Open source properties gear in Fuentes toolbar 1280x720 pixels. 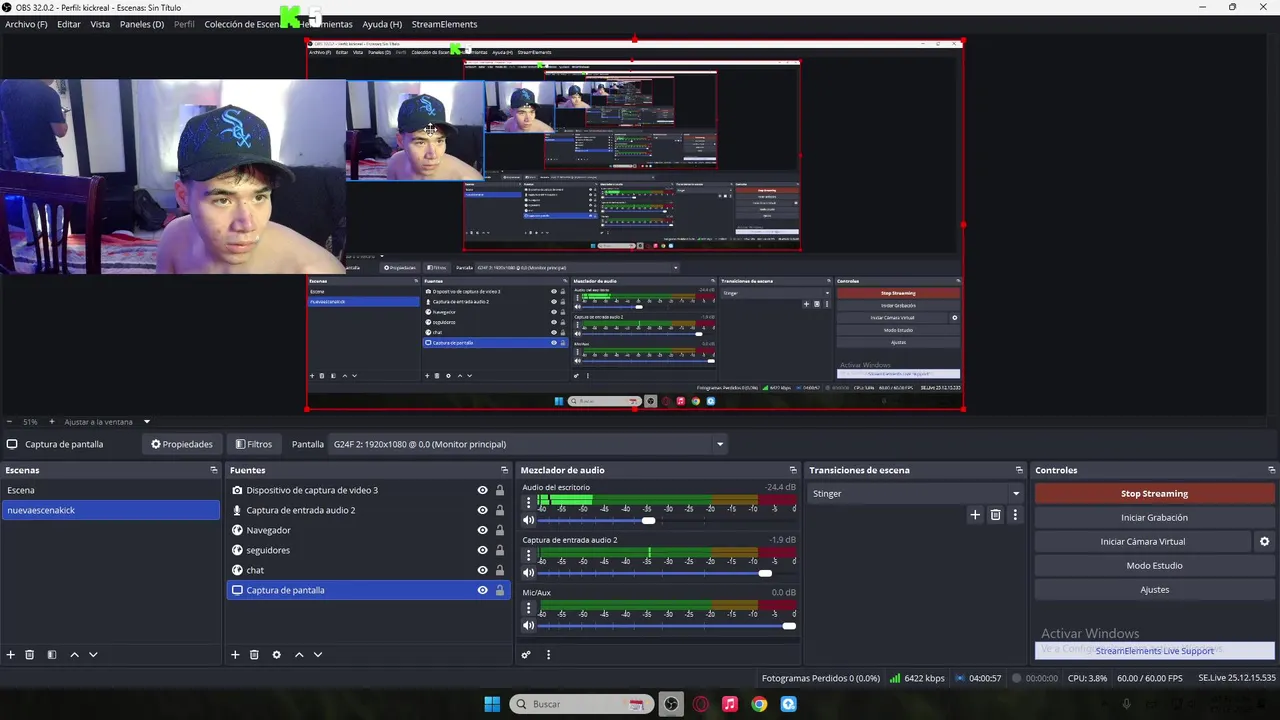pyautogui.click(x=277, y=655)
